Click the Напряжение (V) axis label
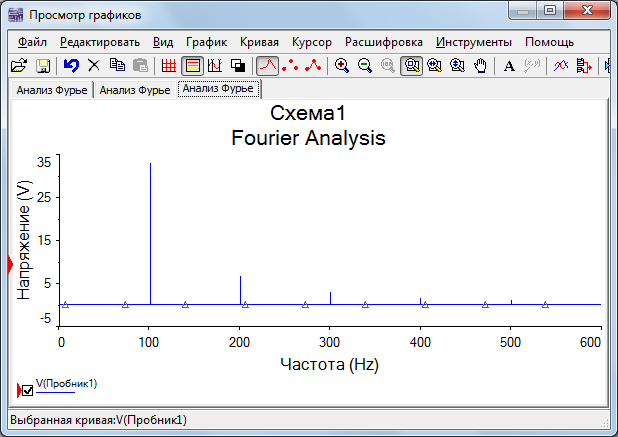This screenshot has width=618, height=437. [x=24, y=240]
